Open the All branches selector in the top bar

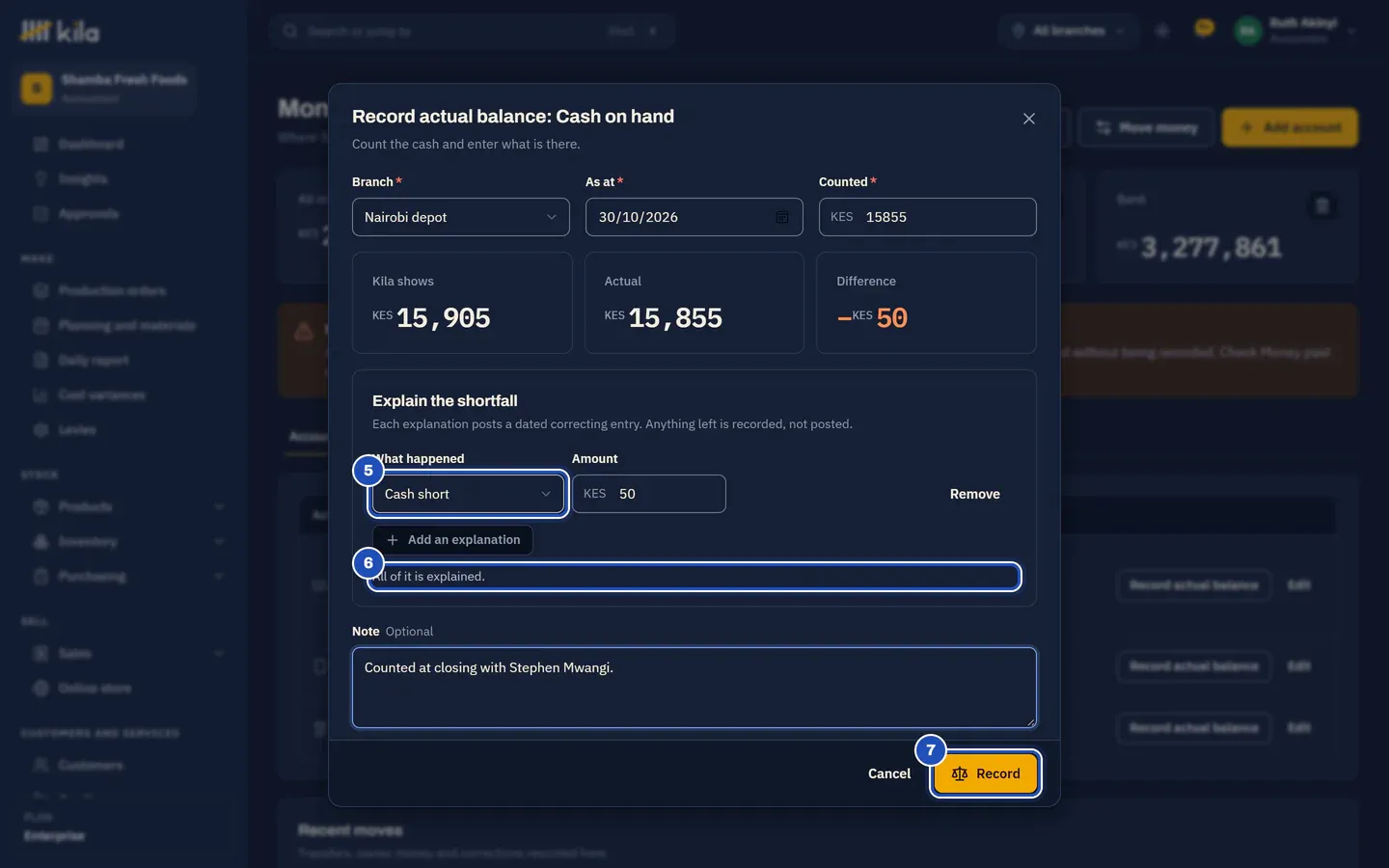click(x=1069, y=31)
